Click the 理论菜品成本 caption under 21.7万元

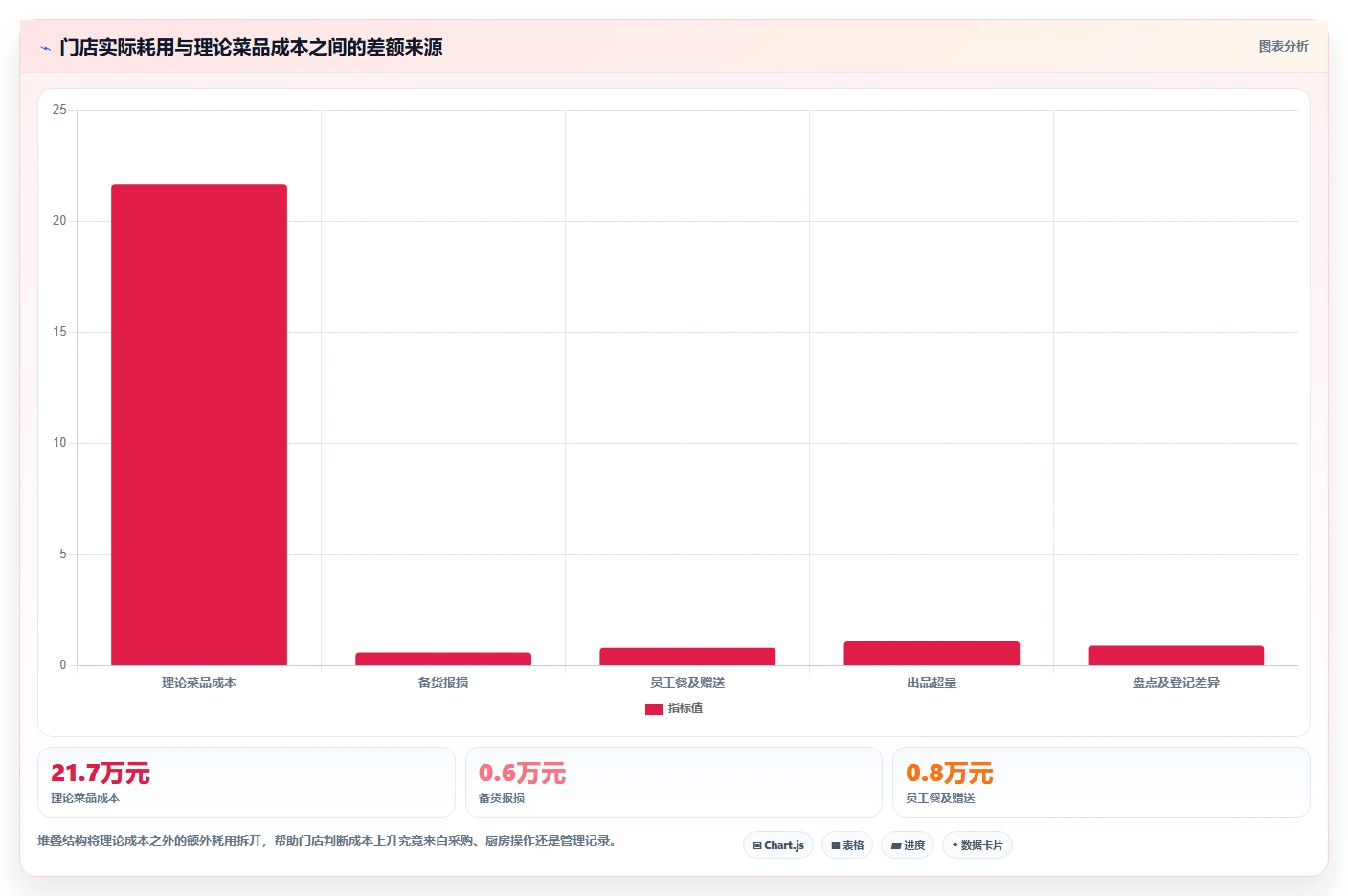tap(85, 797)
